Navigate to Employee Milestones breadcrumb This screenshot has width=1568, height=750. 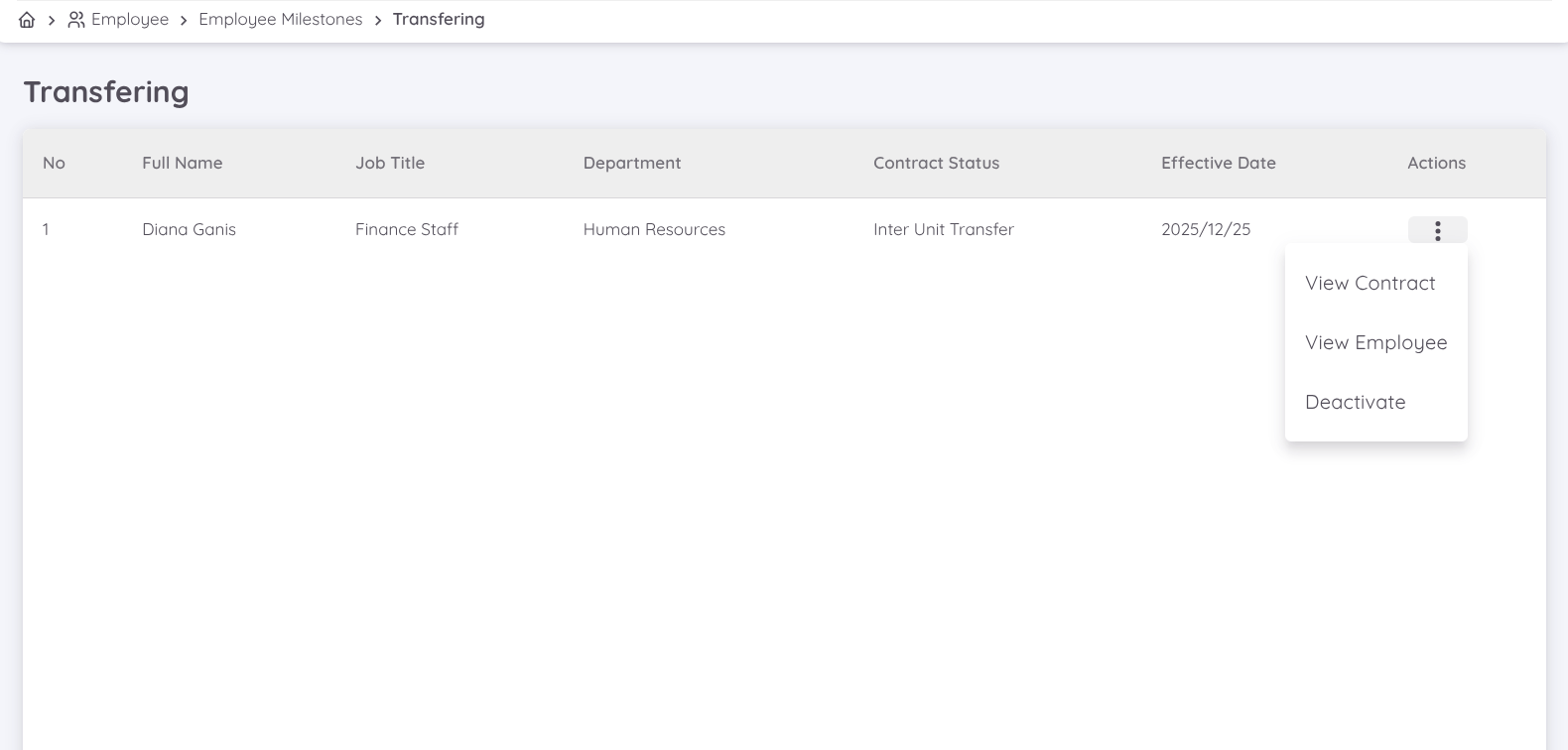[280, 20]
